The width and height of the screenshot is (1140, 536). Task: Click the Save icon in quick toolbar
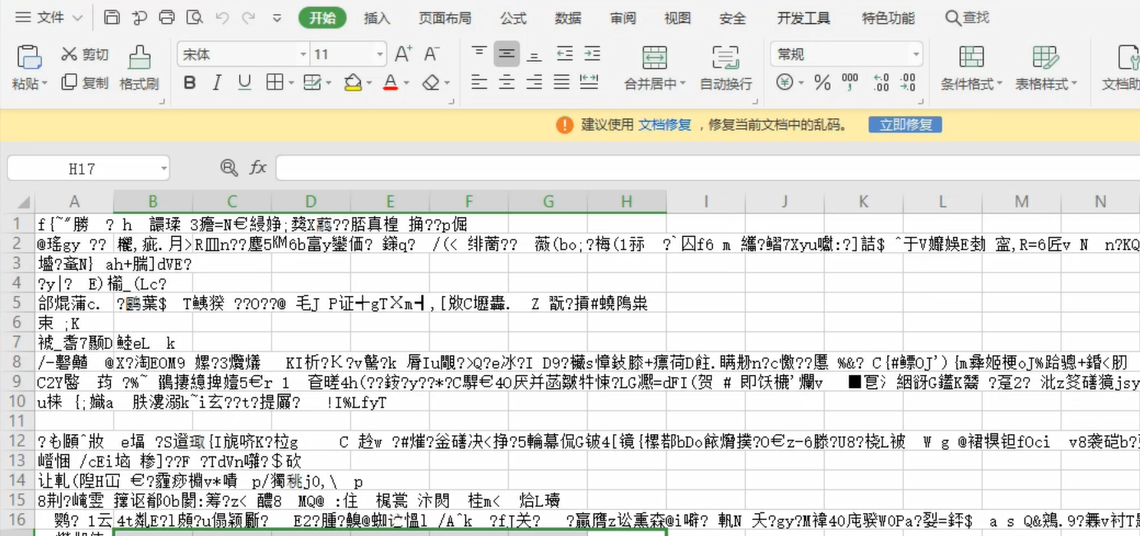tap(112, 18)
